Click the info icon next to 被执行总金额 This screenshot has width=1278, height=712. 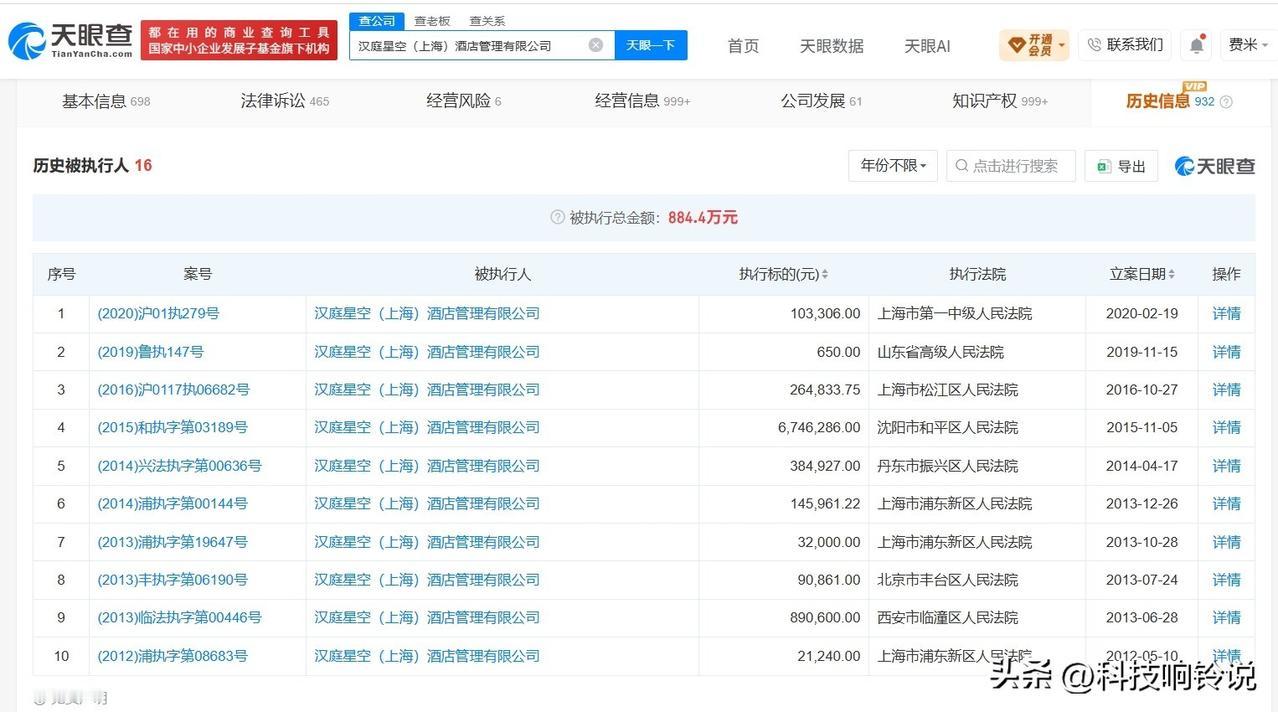click(557, 217)
